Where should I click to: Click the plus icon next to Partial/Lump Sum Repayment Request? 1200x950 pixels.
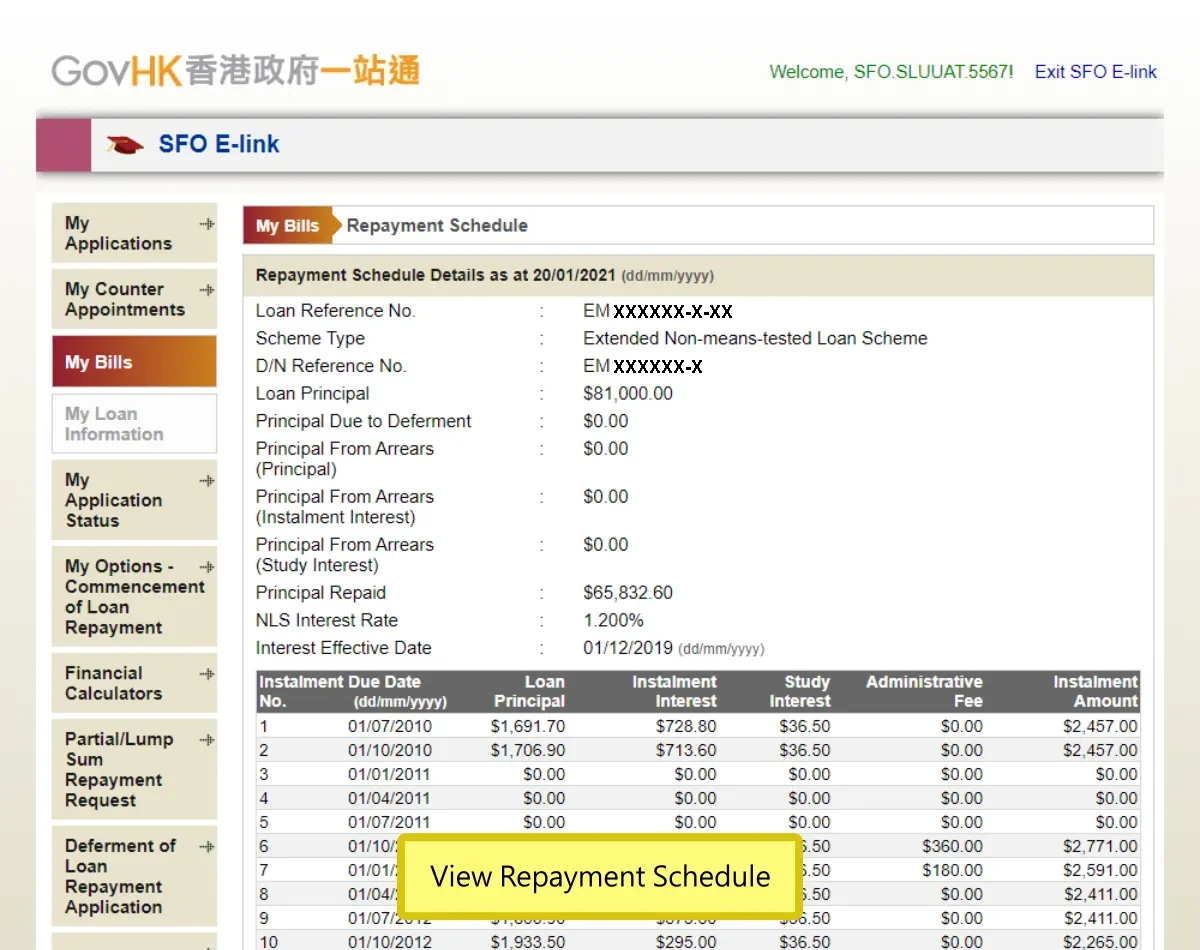pyautogui.click(x=207, y=738)
